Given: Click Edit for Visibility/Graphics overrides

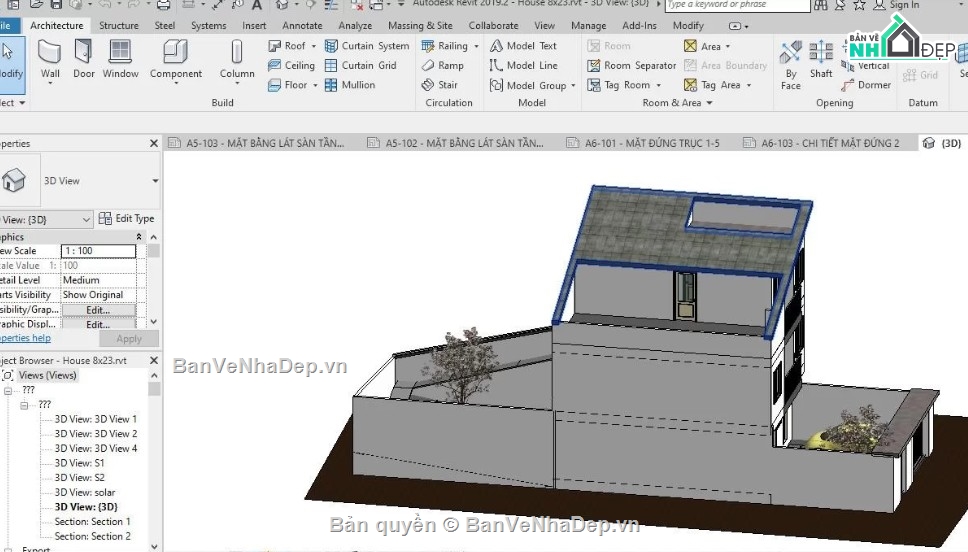Looking at the screenshot, I should (98, 310).
